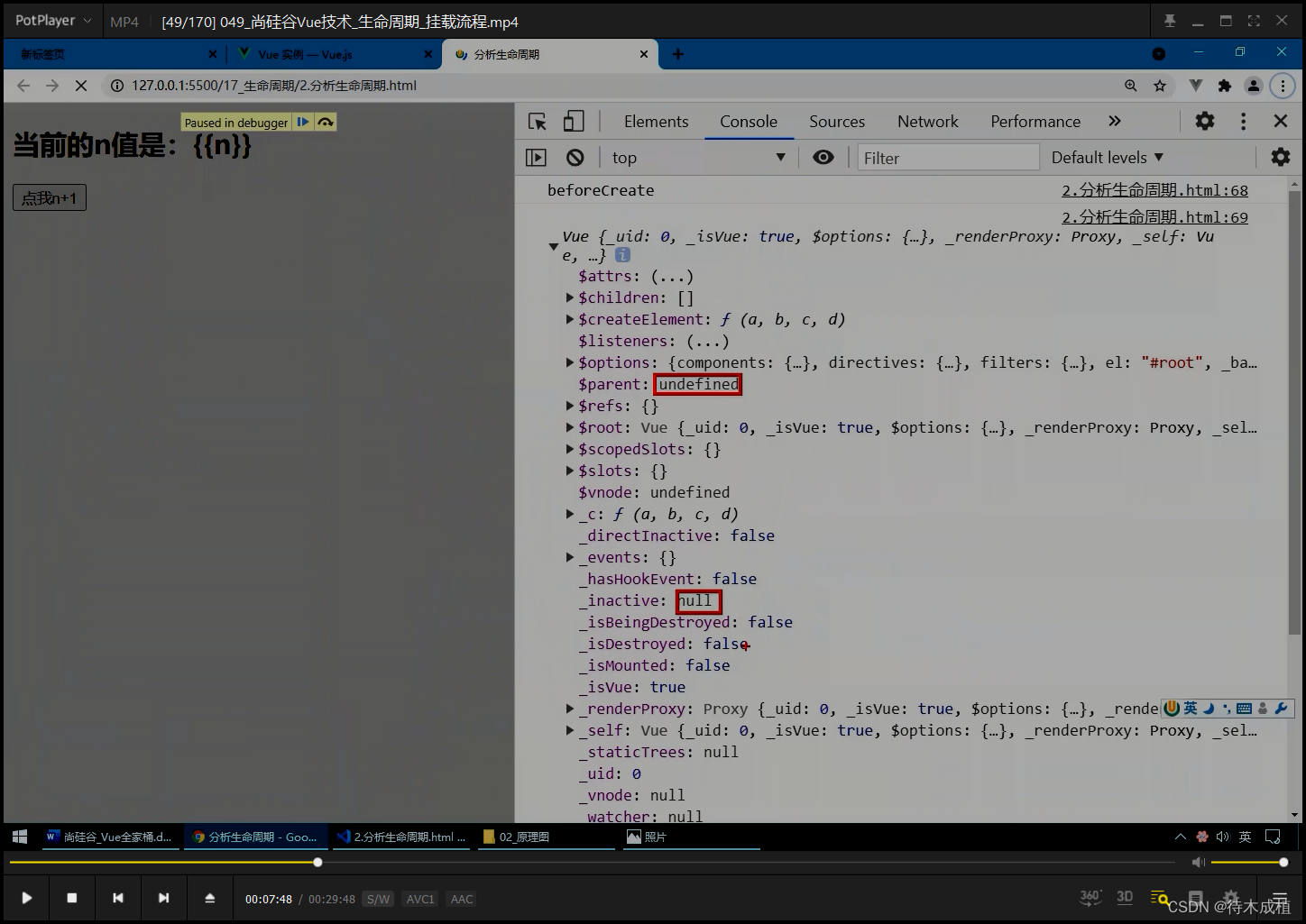Stop the video playback

coord(72,898)
